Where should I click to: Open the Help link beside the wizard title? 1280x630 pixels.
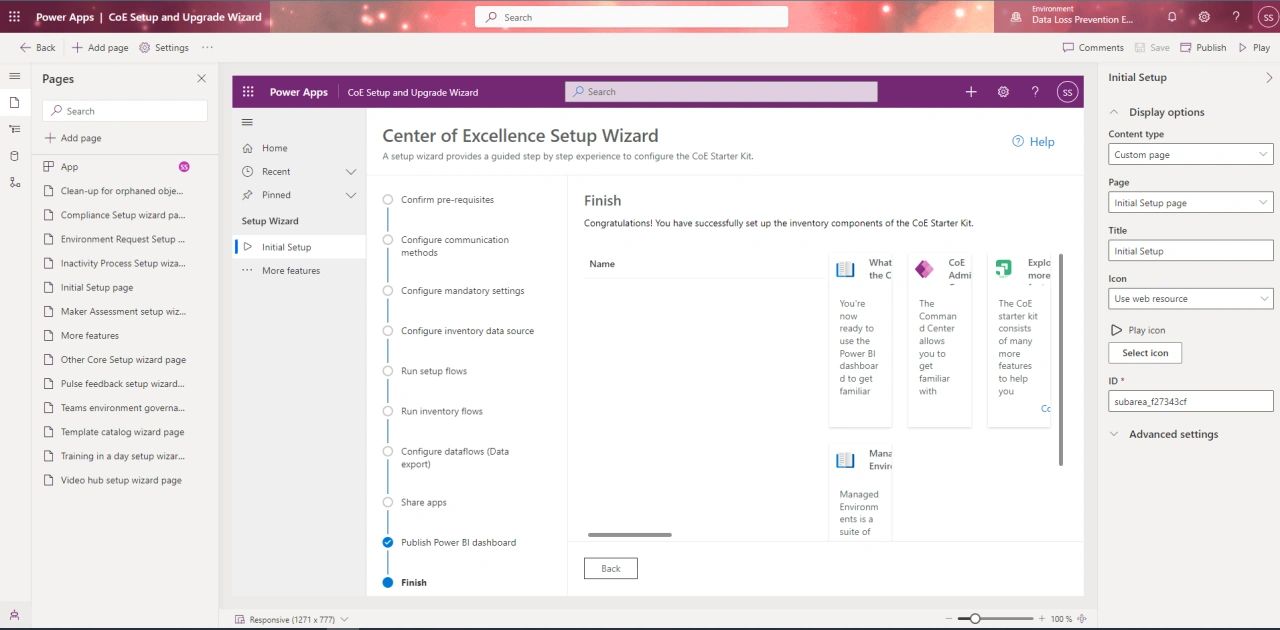[x=1033, y=142]
